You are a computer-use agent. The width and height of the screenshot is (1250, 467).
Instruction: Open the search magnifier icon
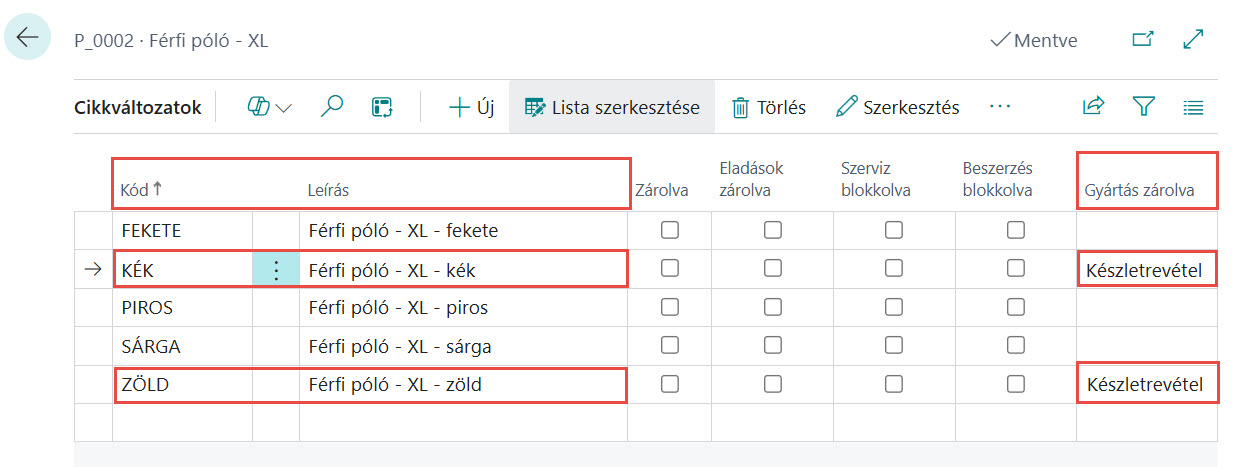click(x=332, y=107)
